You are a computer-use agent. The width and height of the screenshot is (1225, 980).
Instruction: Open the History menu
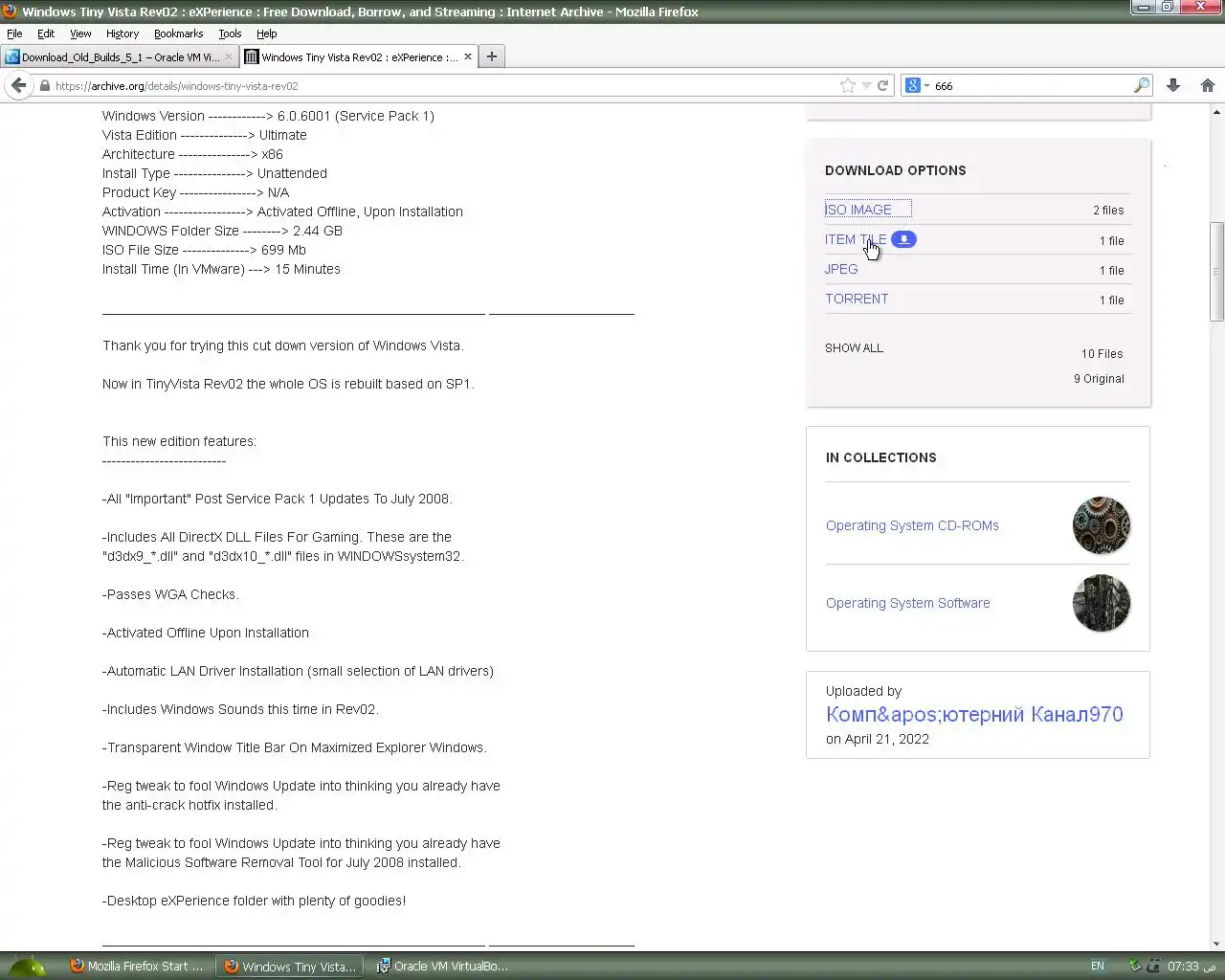click(x=122, y=33)
